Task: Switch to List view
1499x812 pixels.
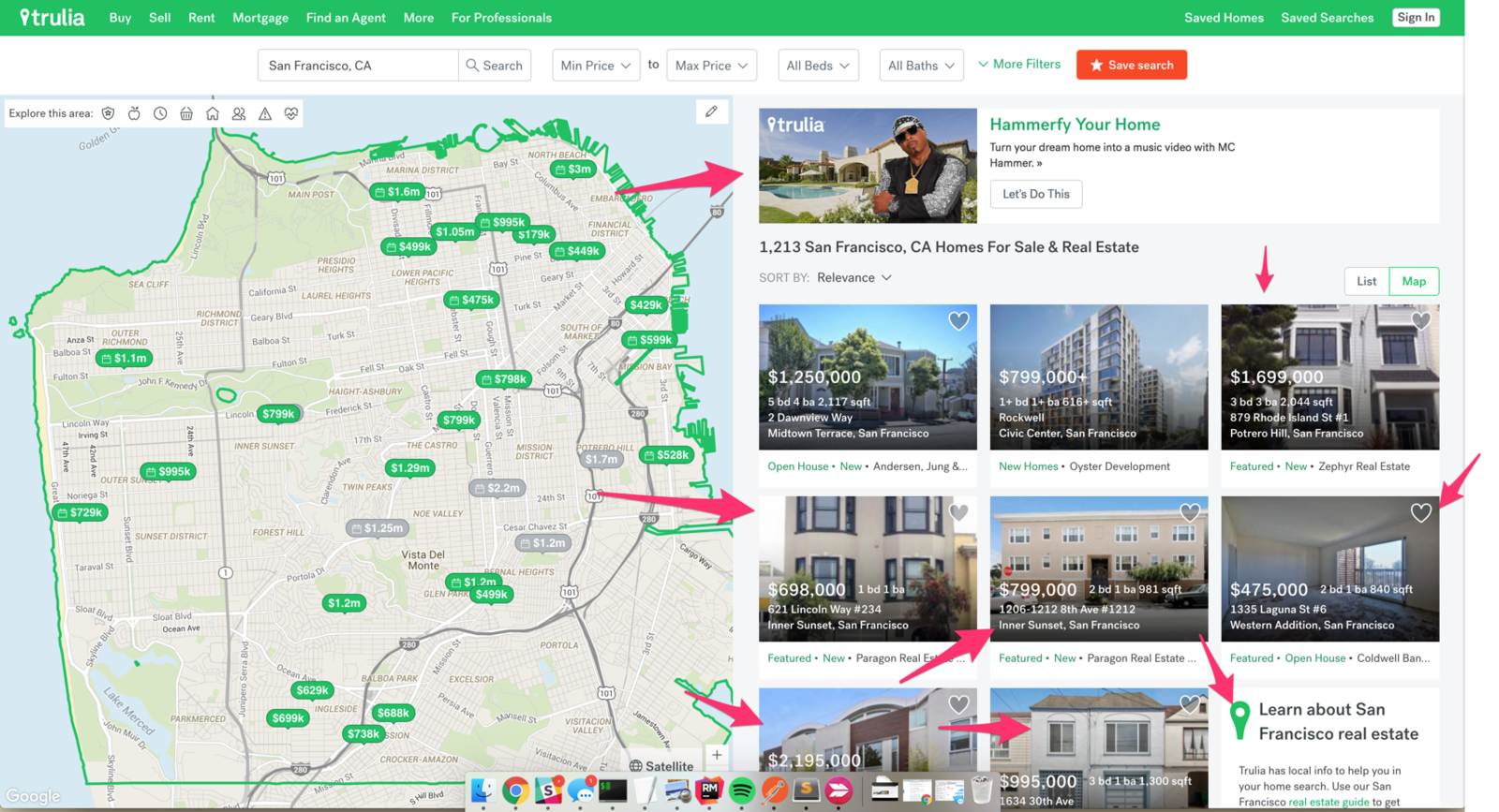Action: click(x=1367, y=281)
